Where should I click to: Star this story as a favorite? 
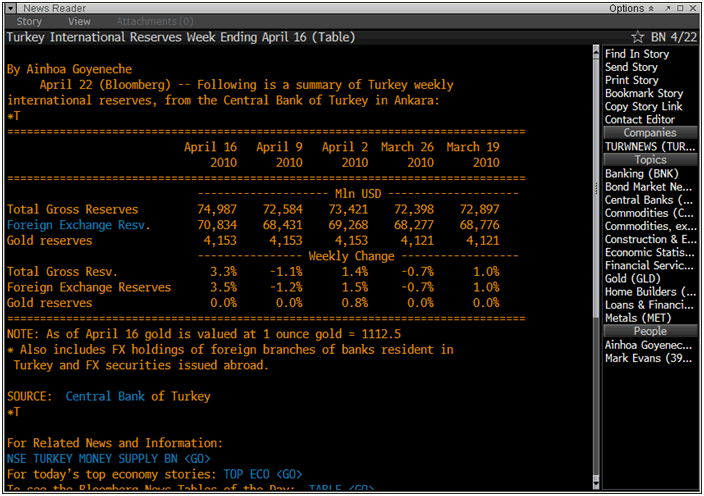coord(638,37)
